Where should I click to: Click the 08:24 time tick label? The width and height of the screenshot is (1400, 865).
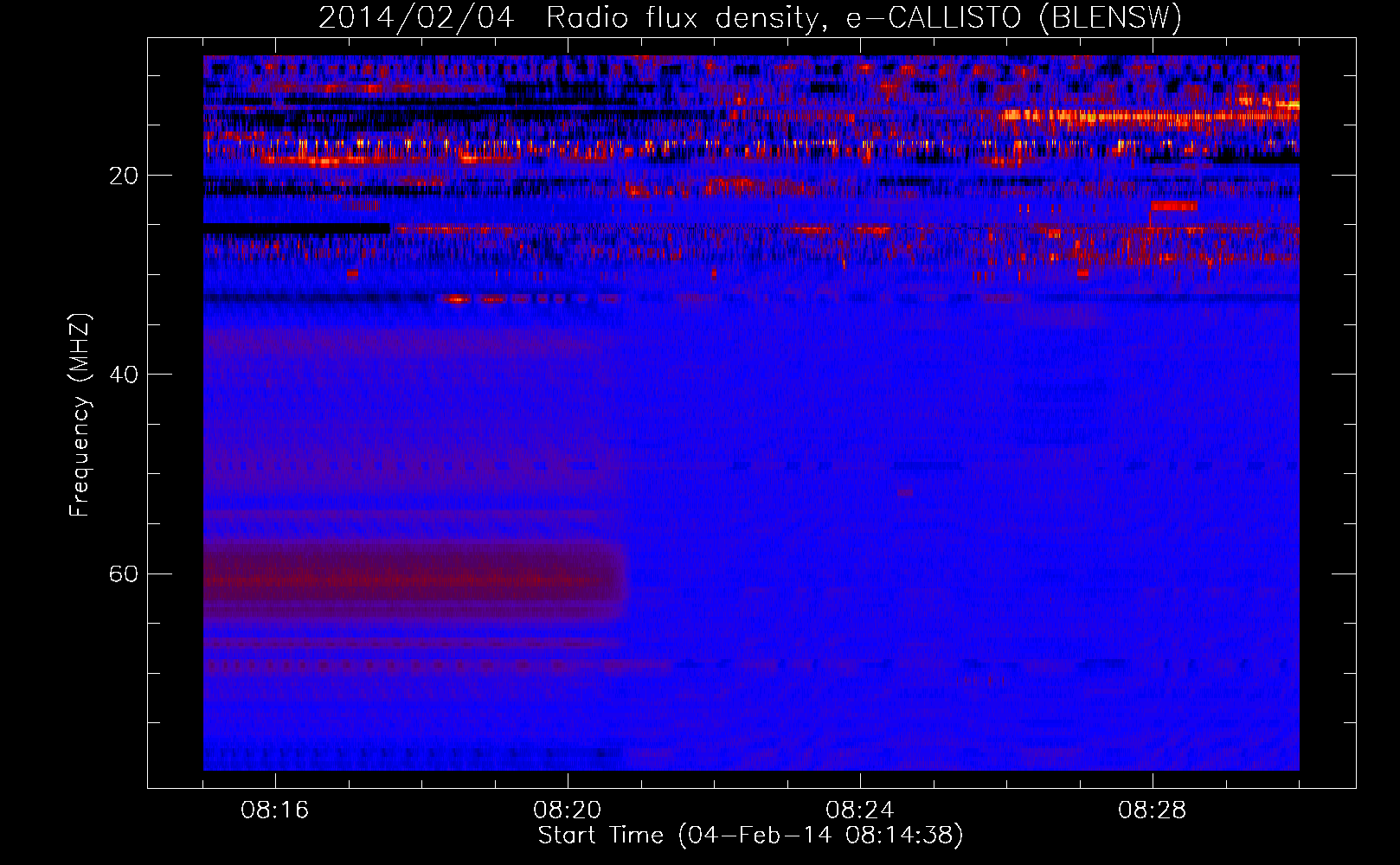pyautogui.click(x=860, y=811)
